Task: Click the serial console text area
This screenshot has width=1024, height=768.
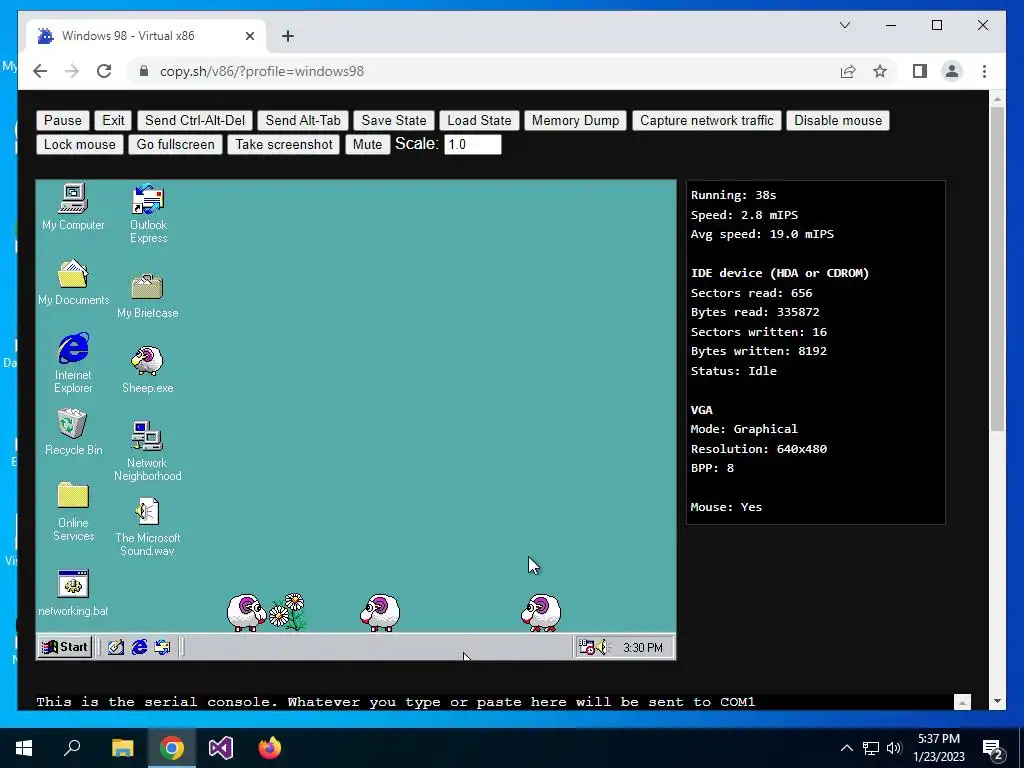Action: [494, 702]
